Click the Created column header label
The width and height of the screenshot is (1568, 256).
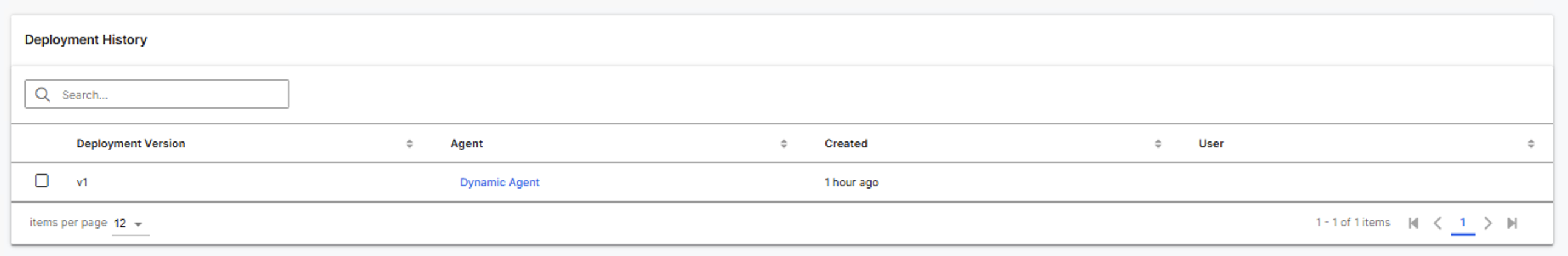point(845,144)
